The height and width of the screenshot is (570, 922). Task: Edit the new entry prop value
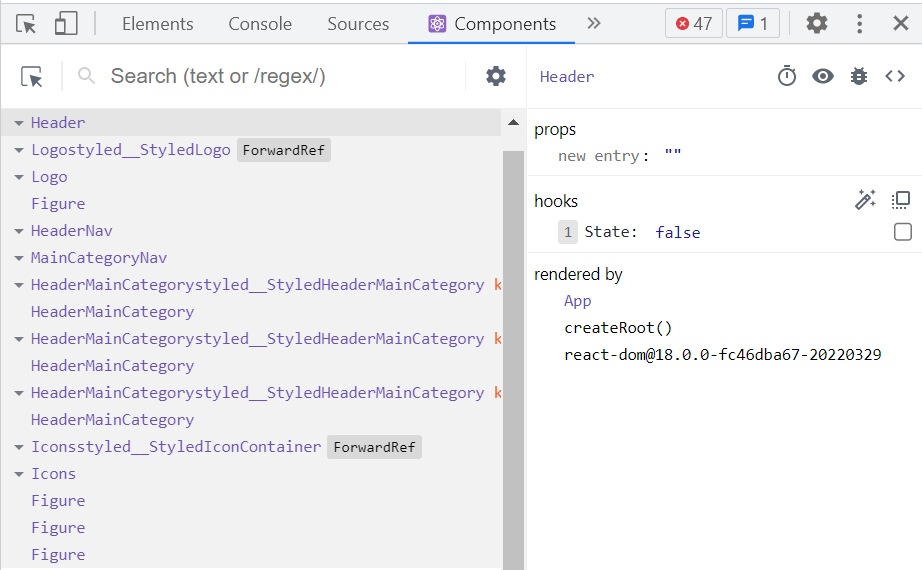click(673, 155)
